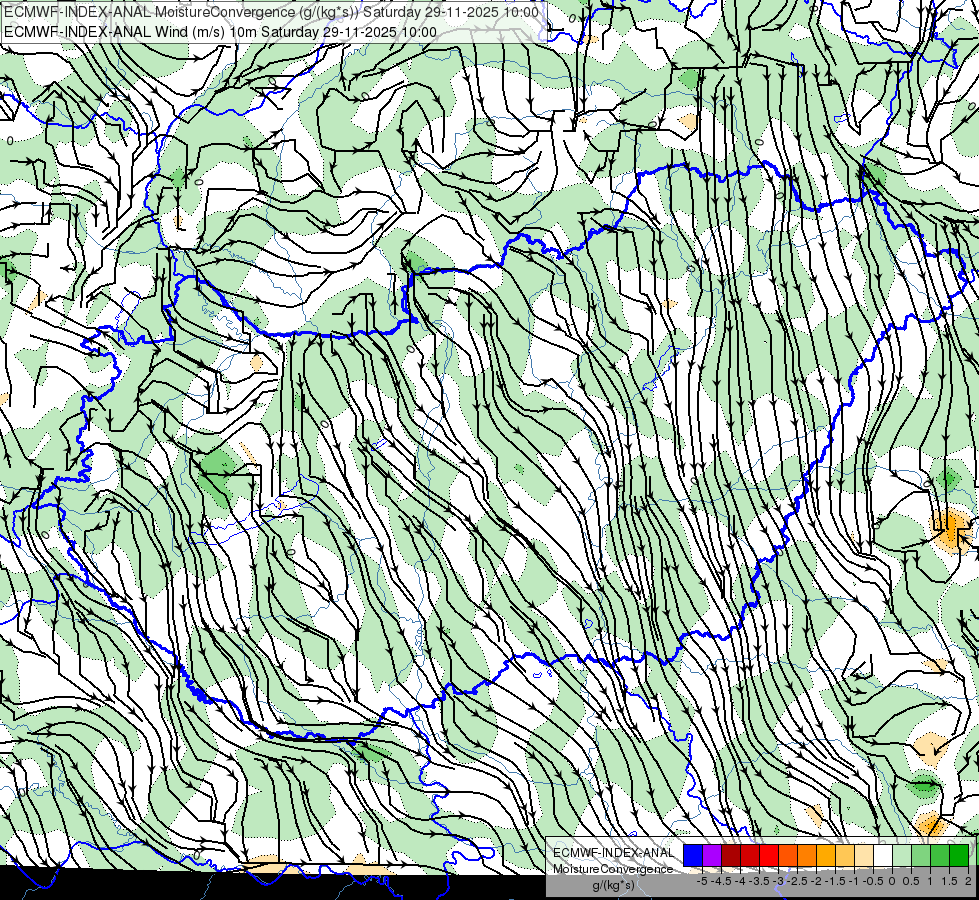979x900 pixels.
Task: Click the -2 legend tick label
Action: pyautogui.click(x=816, y=881)
